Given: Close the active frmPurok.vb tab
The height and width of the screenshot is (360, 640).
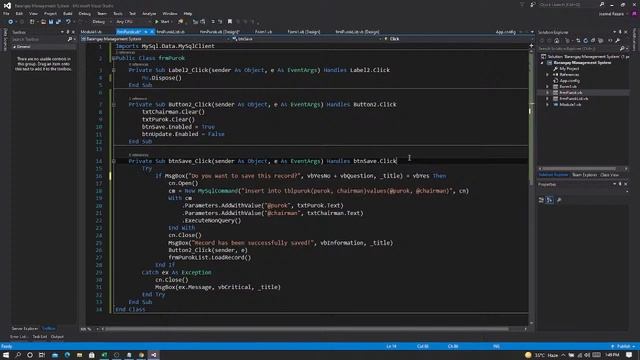Looking at the screenshot, I should pyautogui.click(x=151, y=32).
